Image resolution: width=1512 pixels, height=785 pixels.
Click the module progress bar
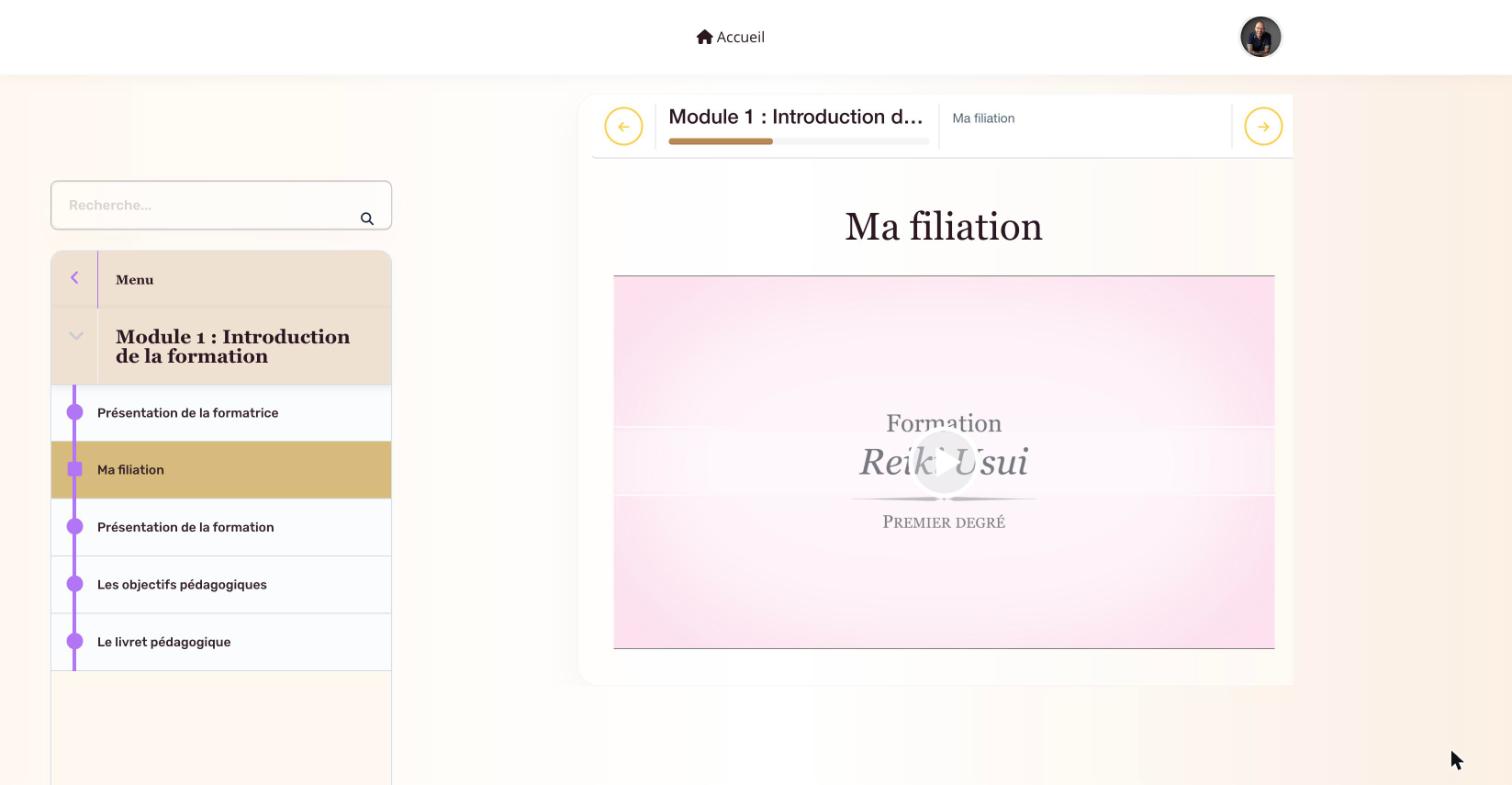pos(799,141)
